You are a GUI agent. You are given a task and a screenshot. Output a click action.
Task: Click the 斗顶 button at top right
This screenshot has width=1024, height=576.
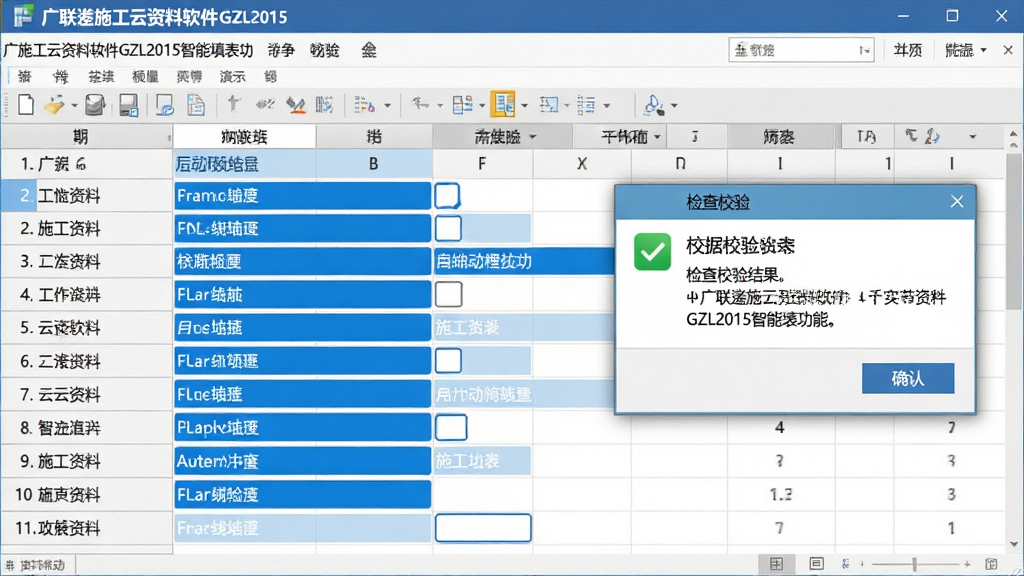click(908, 50)
